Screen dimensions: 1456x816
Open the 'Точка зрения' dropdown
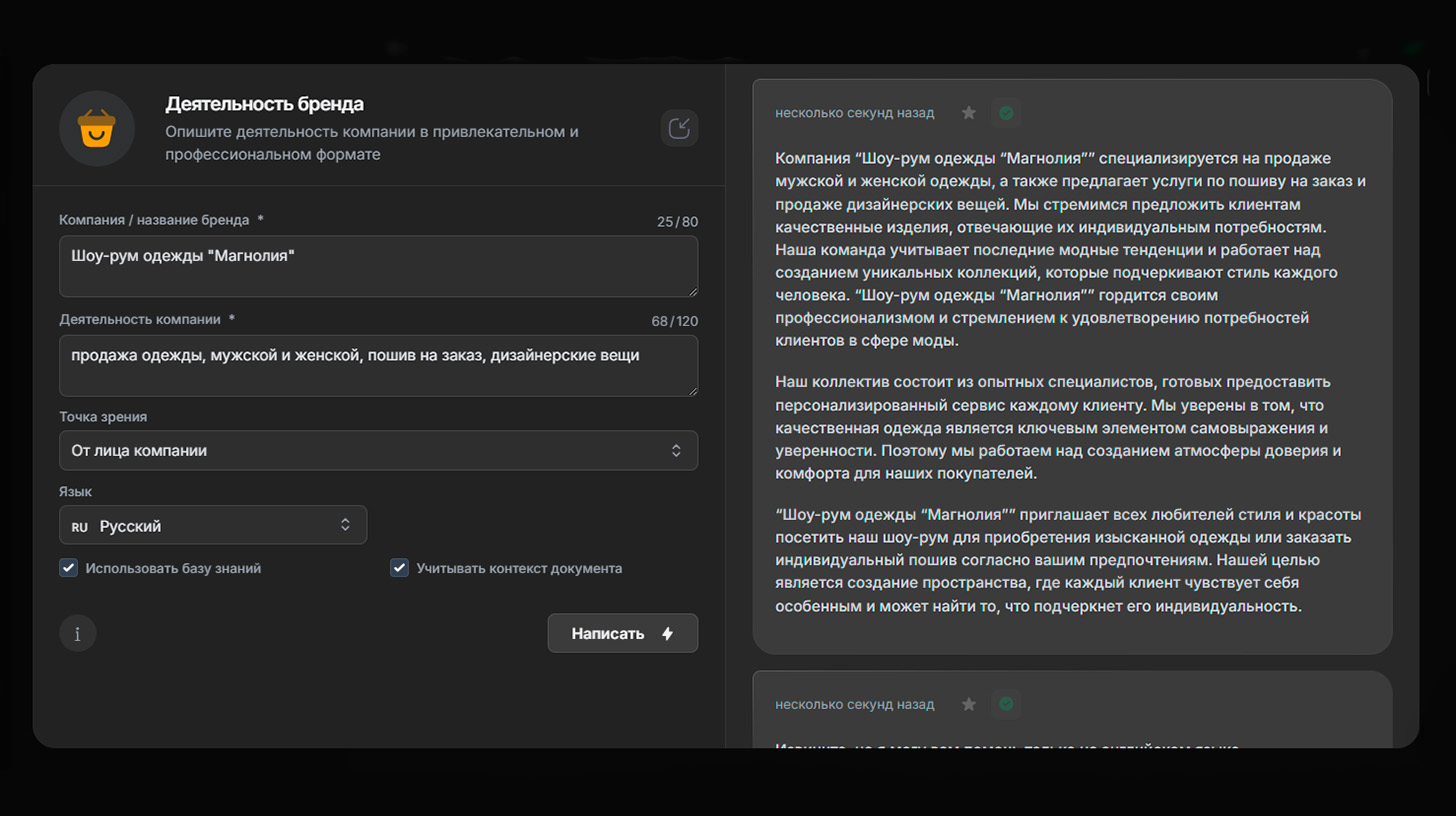[379, 450]
